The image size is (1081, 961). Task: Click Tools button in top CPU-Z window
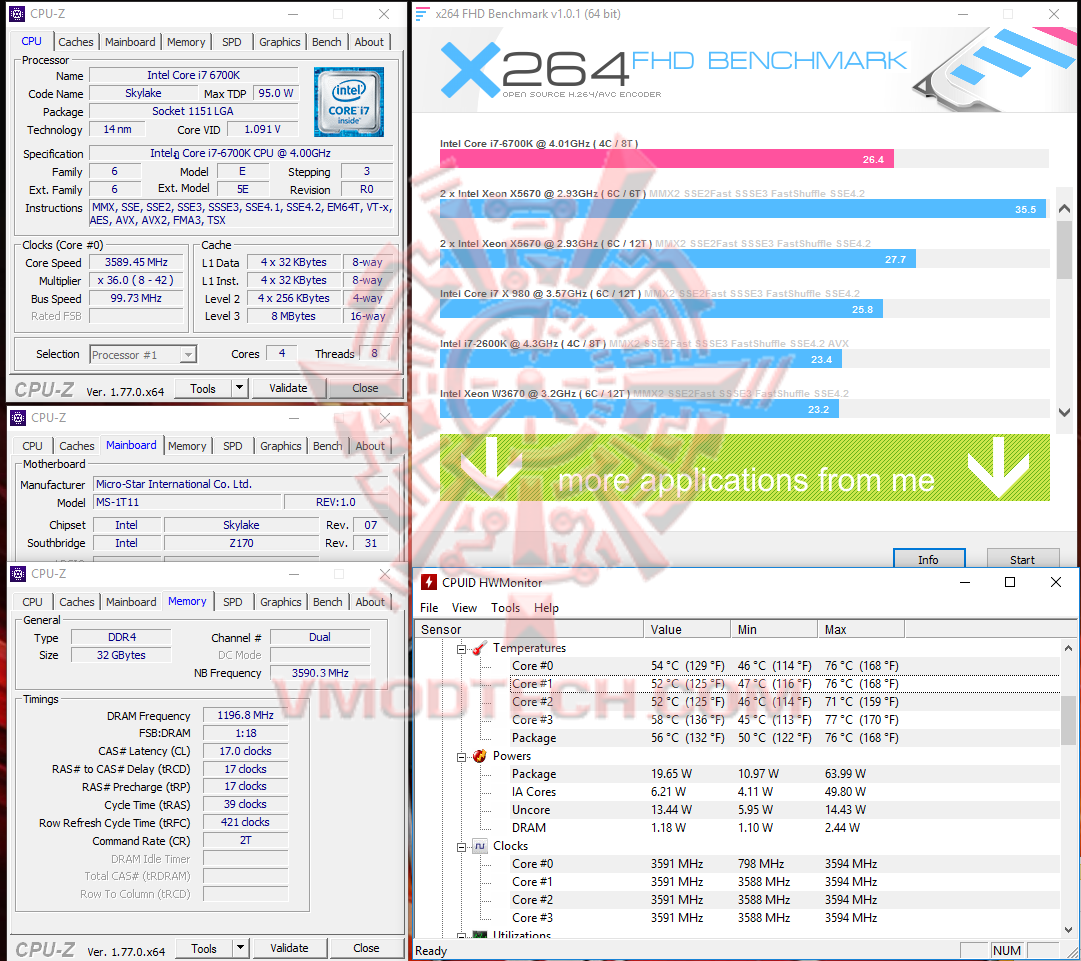tap(203, 388)
